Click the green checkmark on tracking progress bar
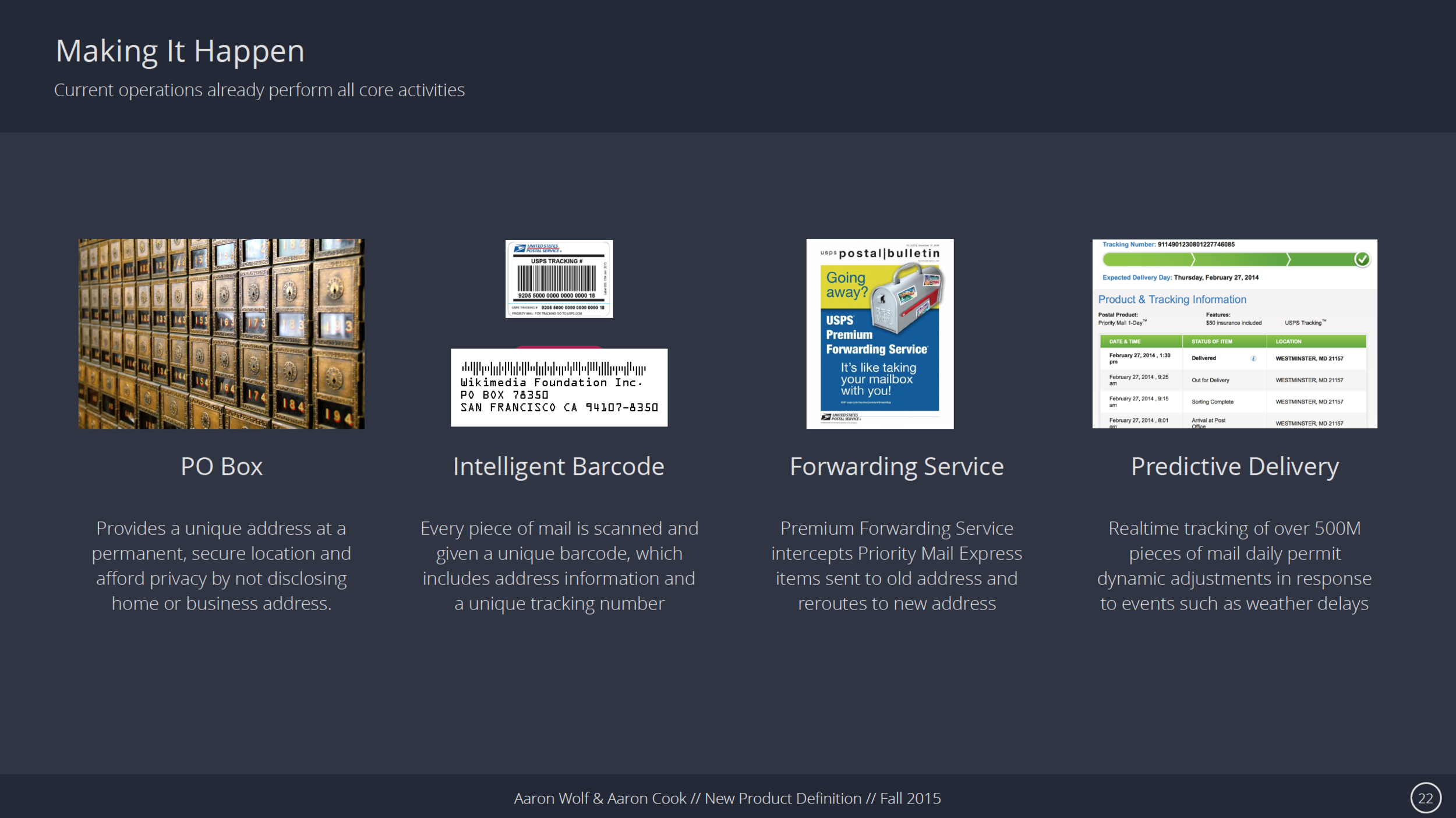This screenshot has height=818, width=1456. (x=1362, y=259)
